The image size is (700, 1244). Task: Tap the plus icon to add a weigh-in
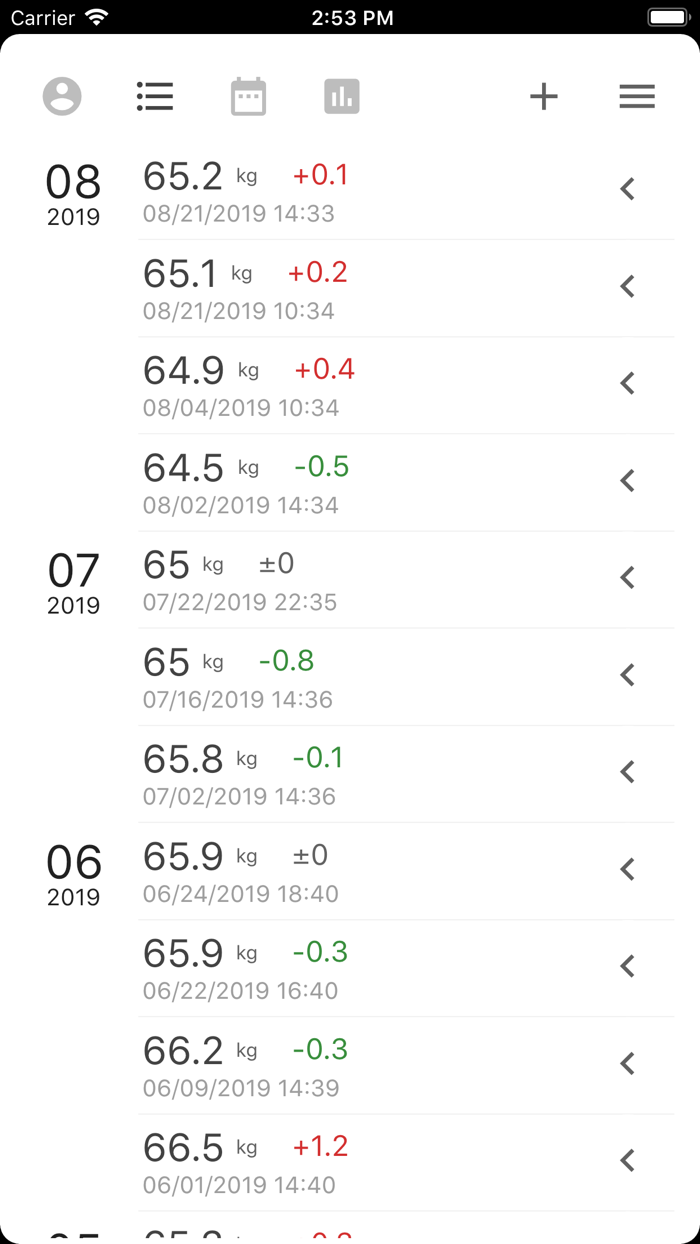click(x=544, y=96)
